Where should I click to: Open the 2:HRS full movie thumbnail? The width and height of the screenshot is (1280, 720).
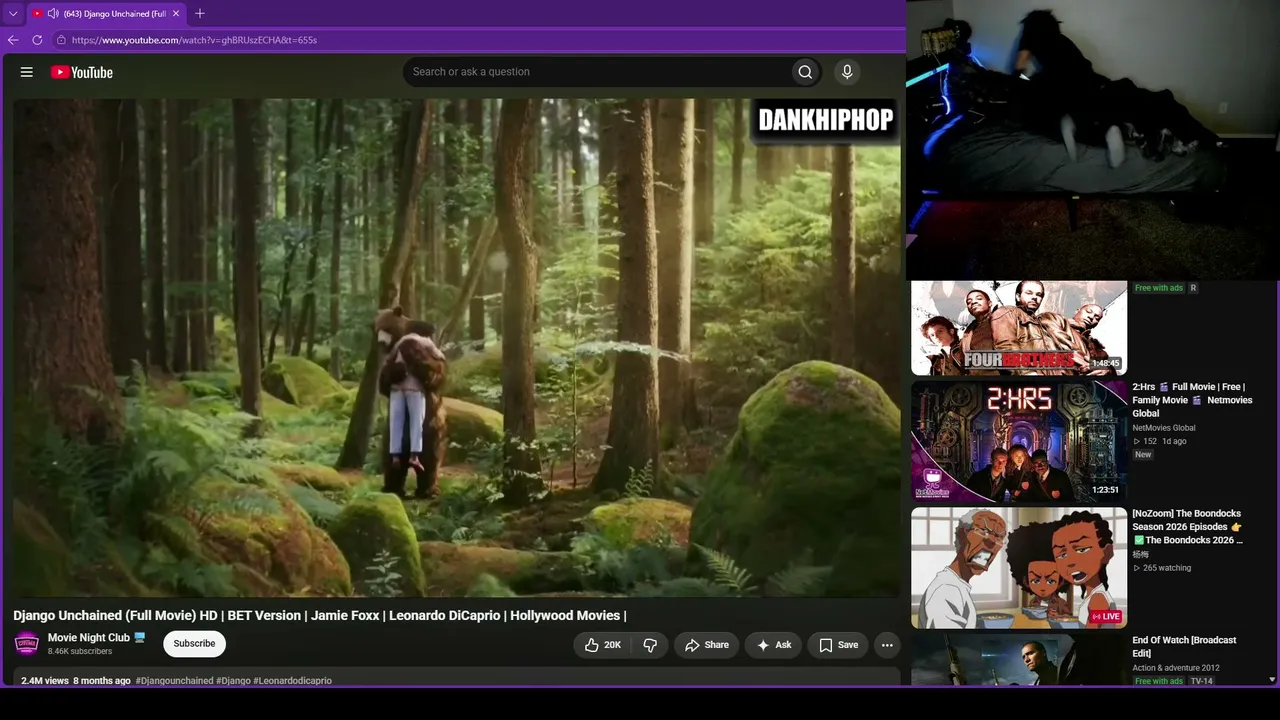pos(1019,441)
